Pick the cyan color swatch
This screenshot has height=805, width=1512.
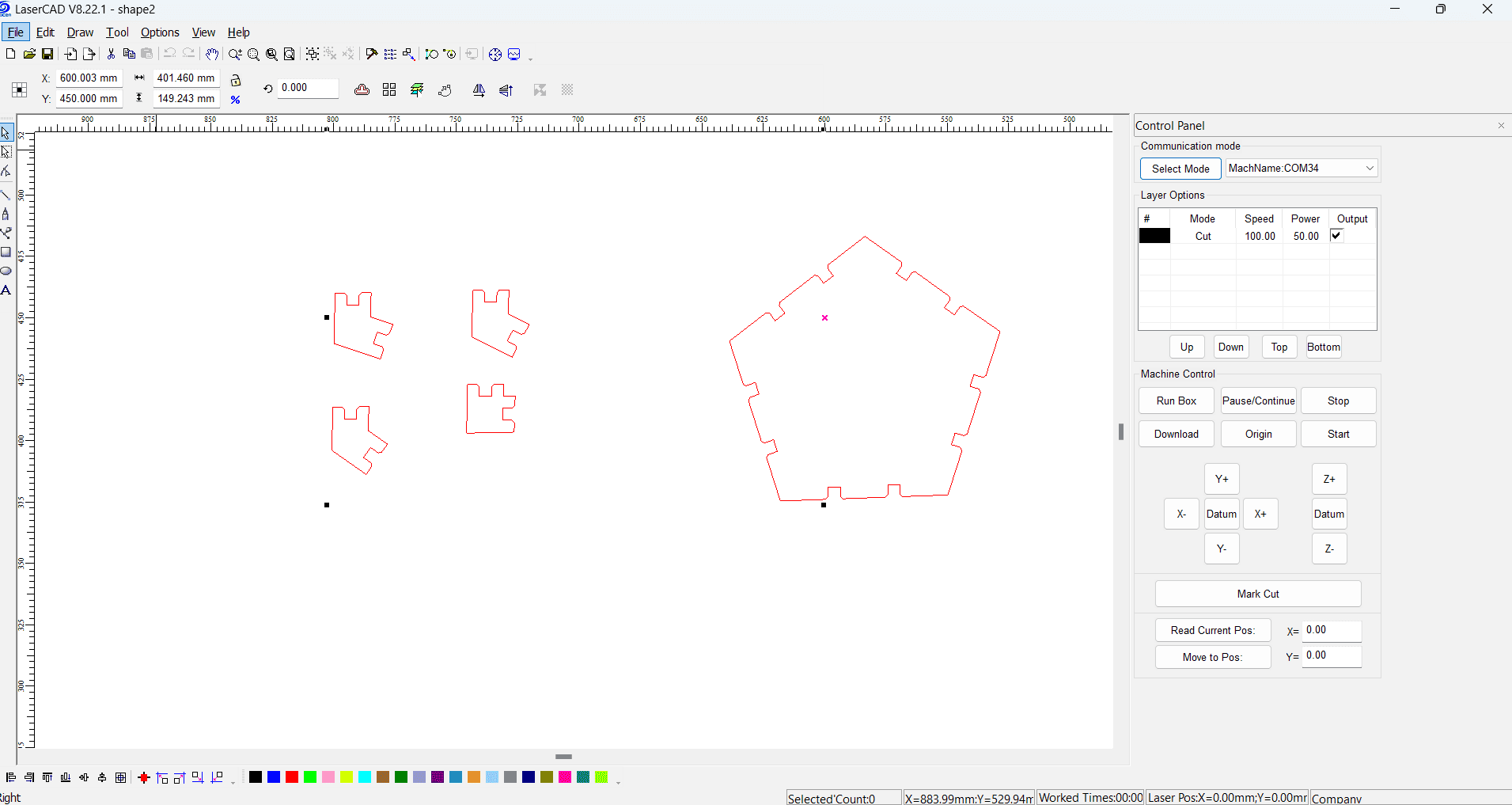click(365, 777)
